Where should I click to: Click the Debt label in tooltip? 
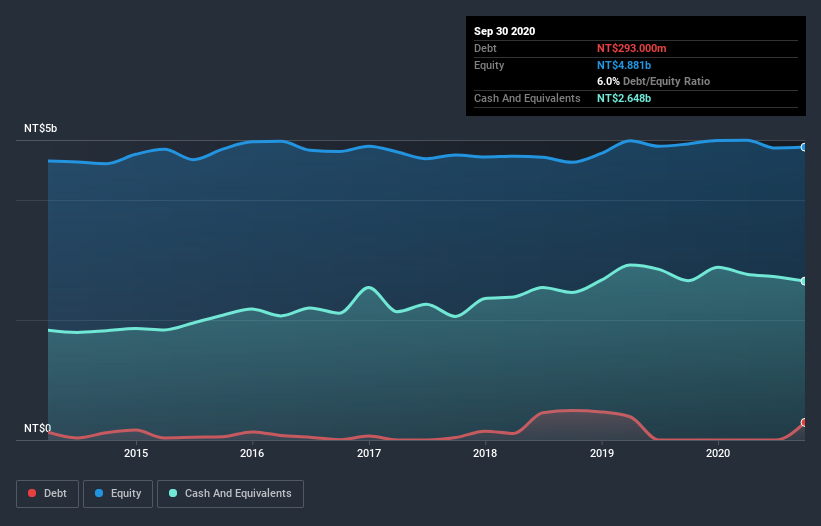485,48
